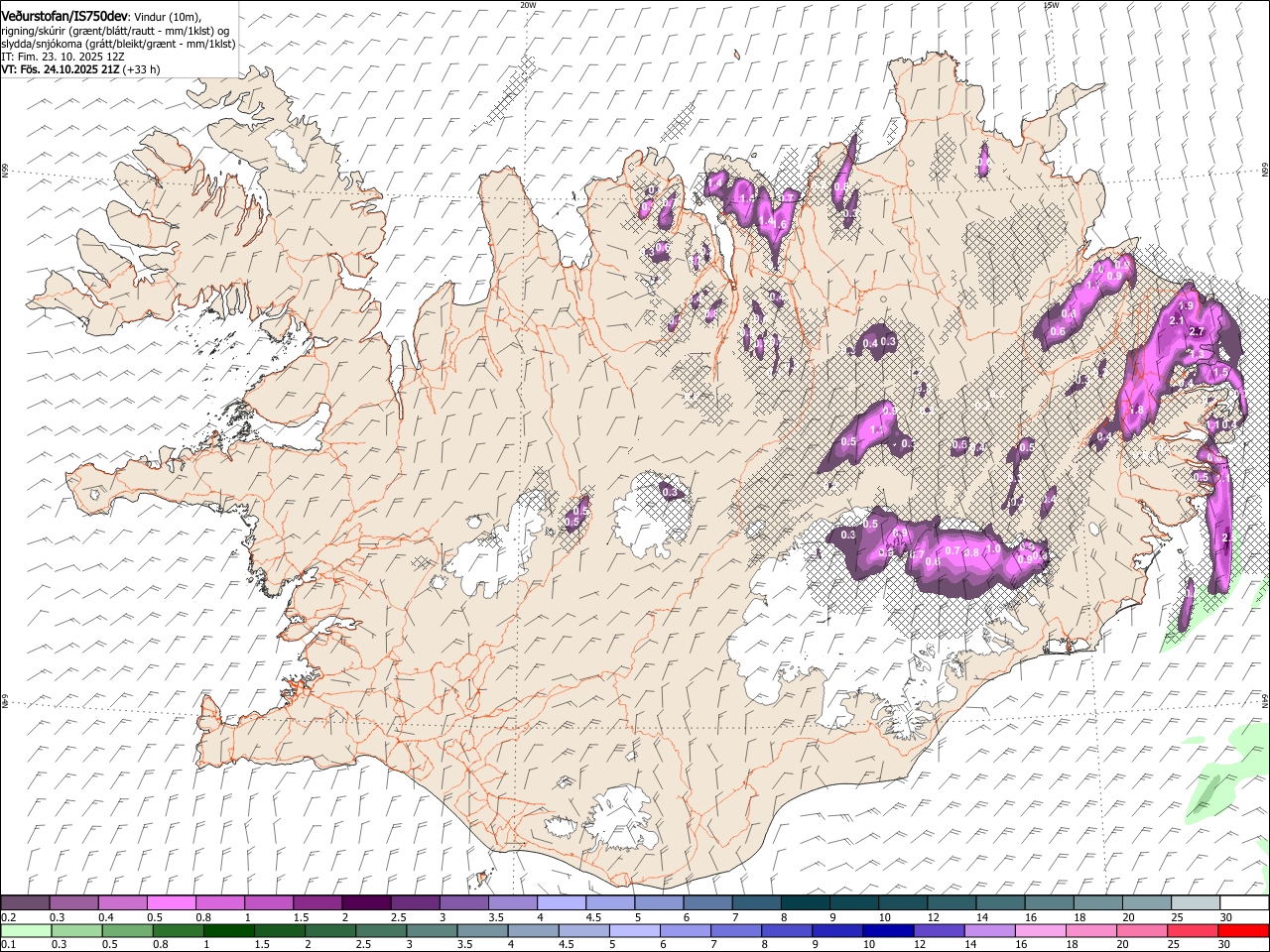Select rain legend swatch between 7 and 8
1270x952 pixels.
click(x=736, y=931)
